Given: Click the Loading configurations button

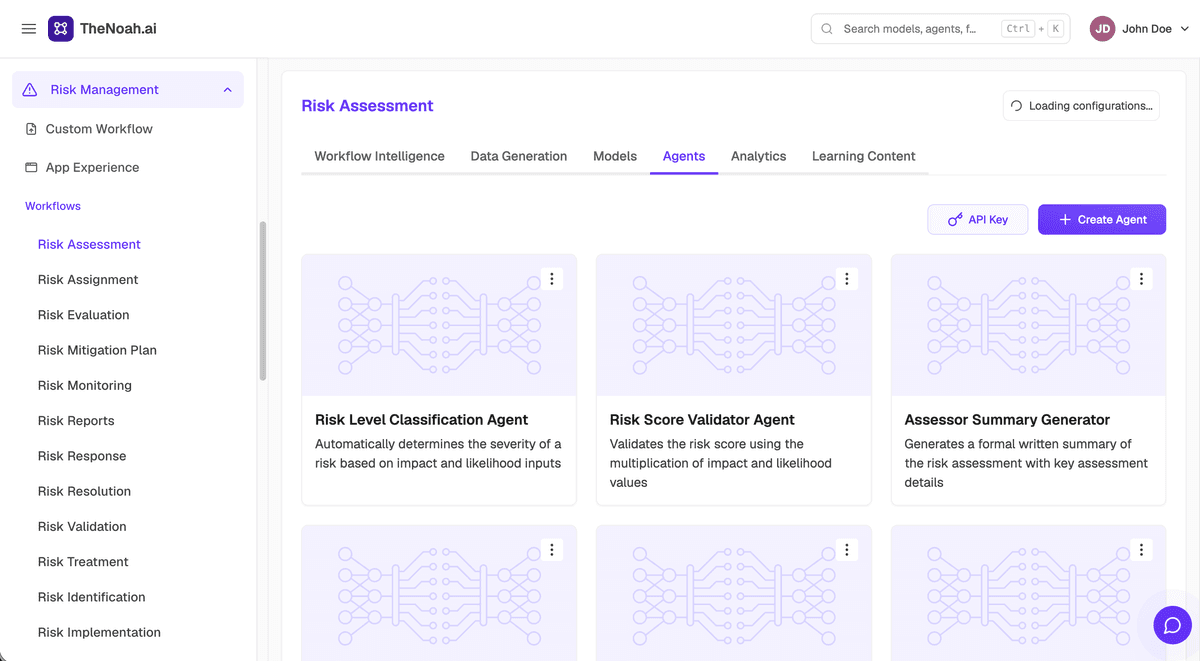Looking at the screenshot, I should point(1081,106).
